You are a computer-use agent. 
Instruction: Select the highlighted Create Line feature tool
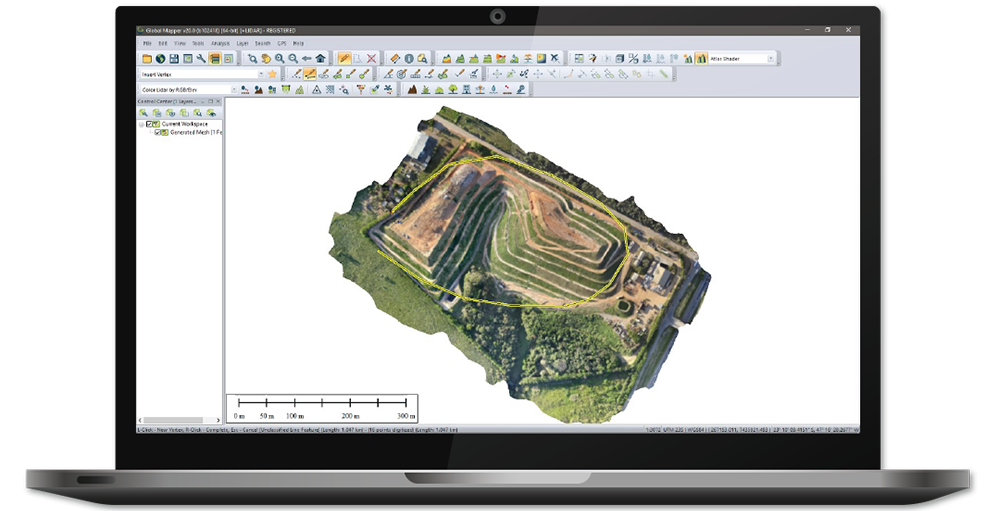pos(310,75)
